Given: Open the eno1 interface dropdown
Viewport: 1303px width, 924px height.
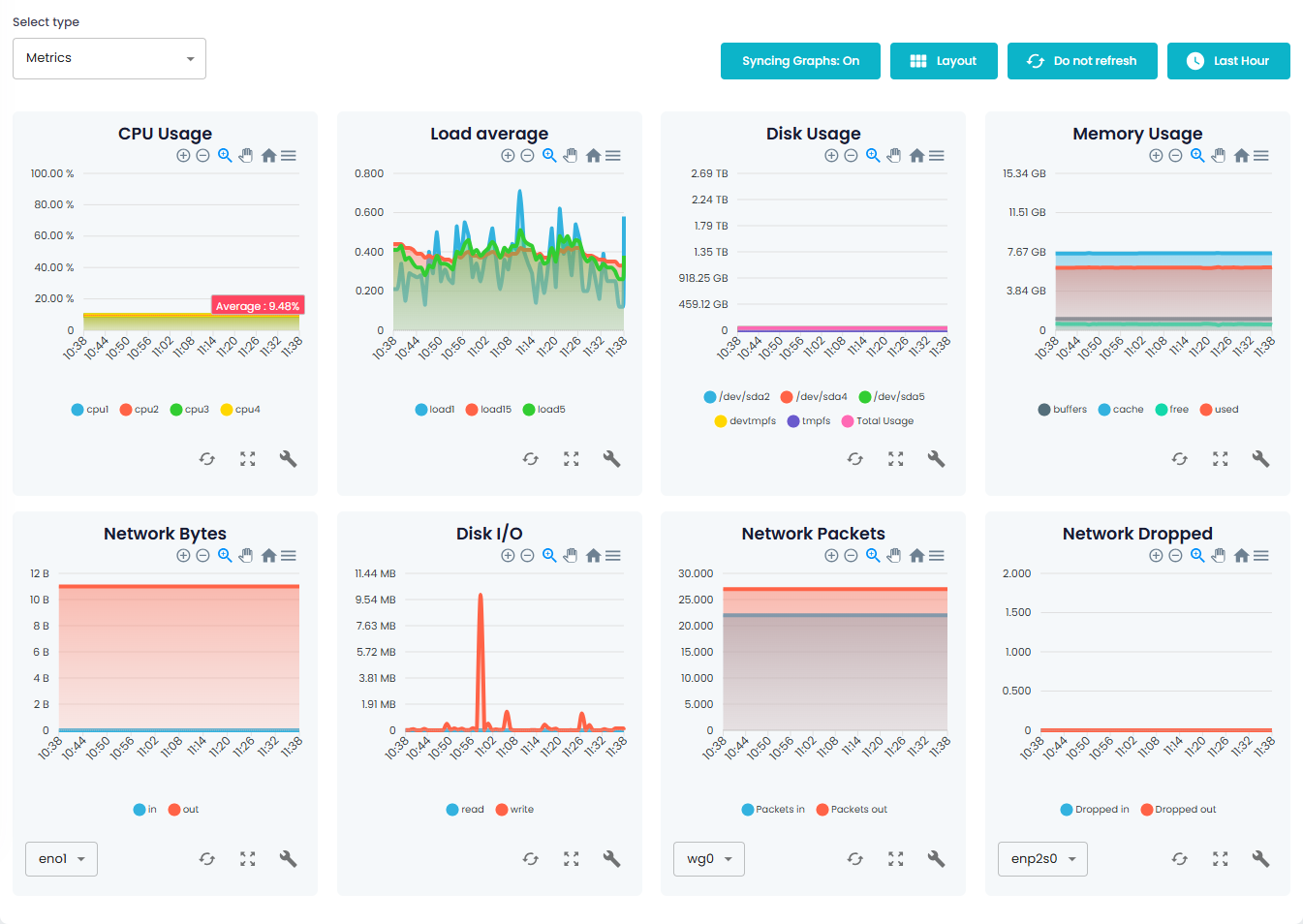Looking at the screenshot, I should (61, 859).
